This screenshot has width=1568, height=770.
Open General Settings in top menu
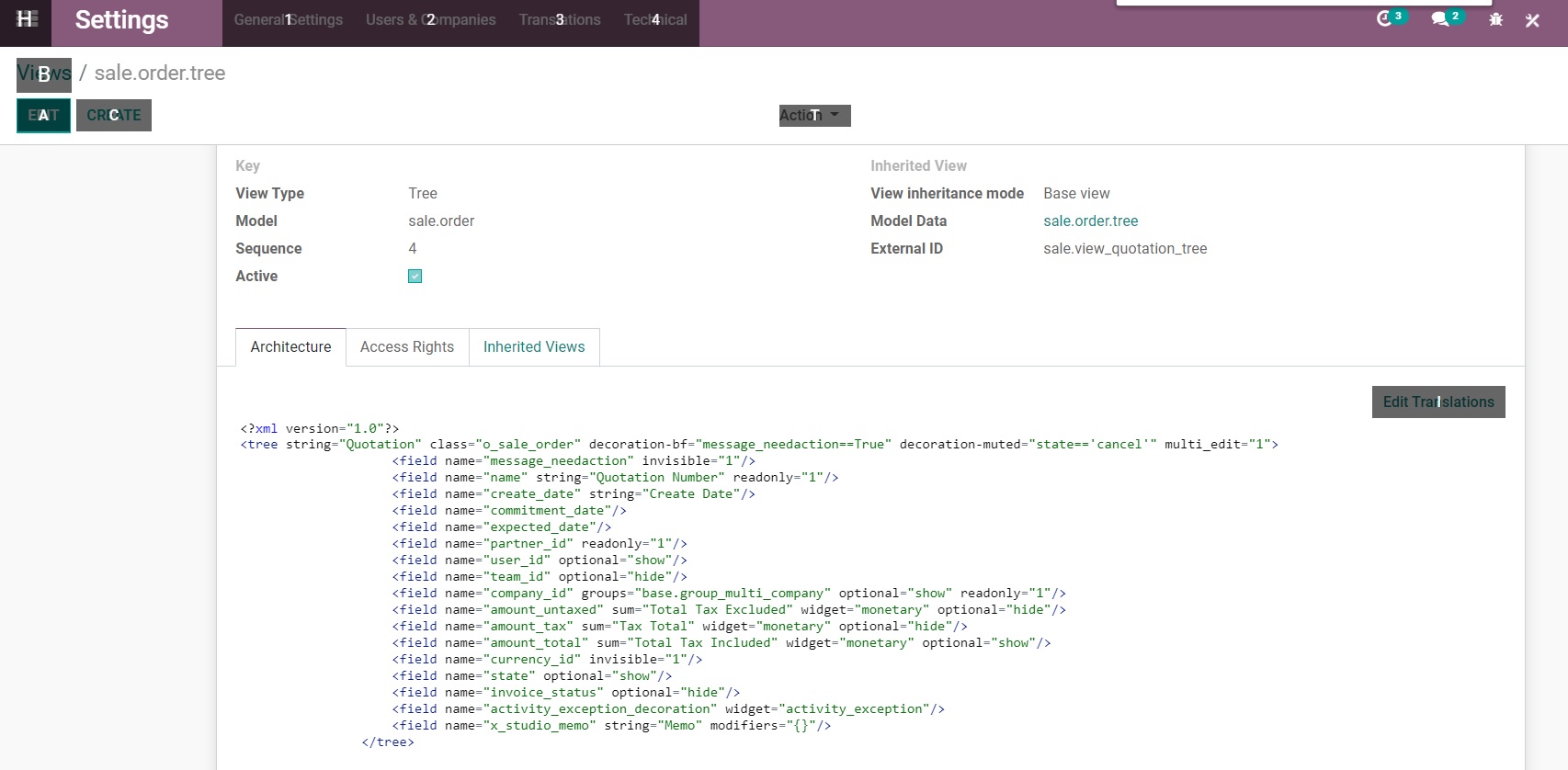click(x=288, y=20)
